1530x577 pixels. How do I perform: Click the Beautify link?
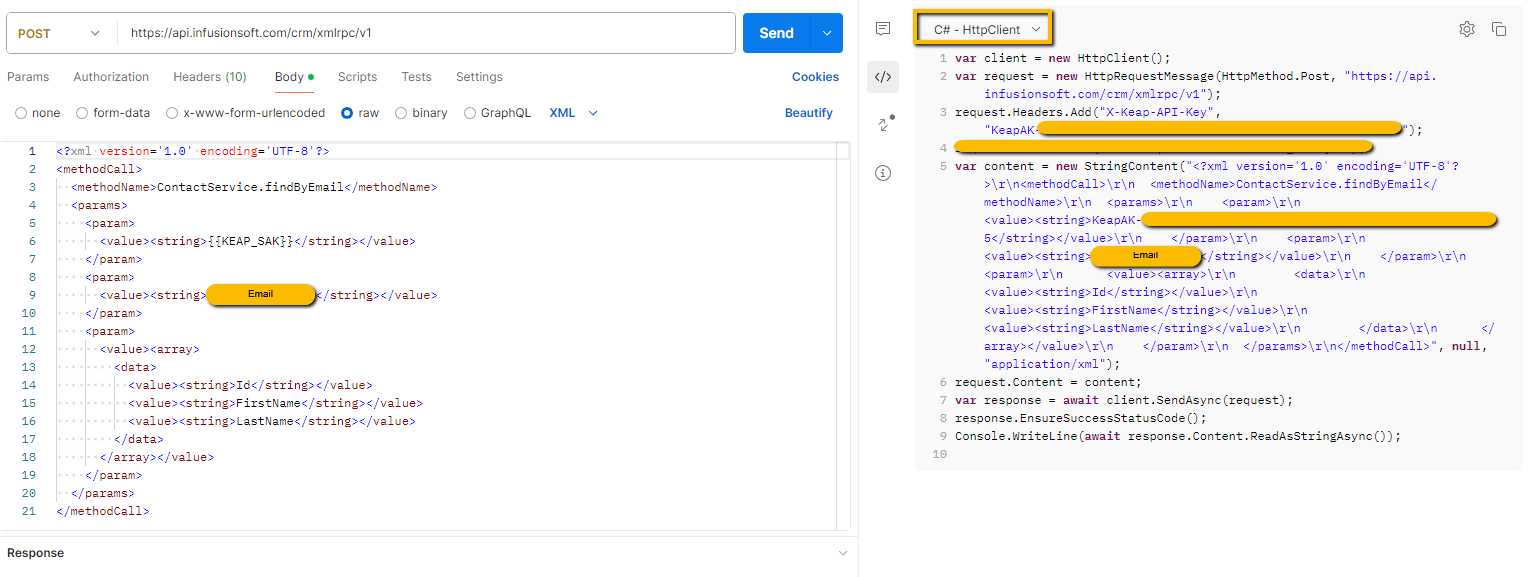coord(809,113)
